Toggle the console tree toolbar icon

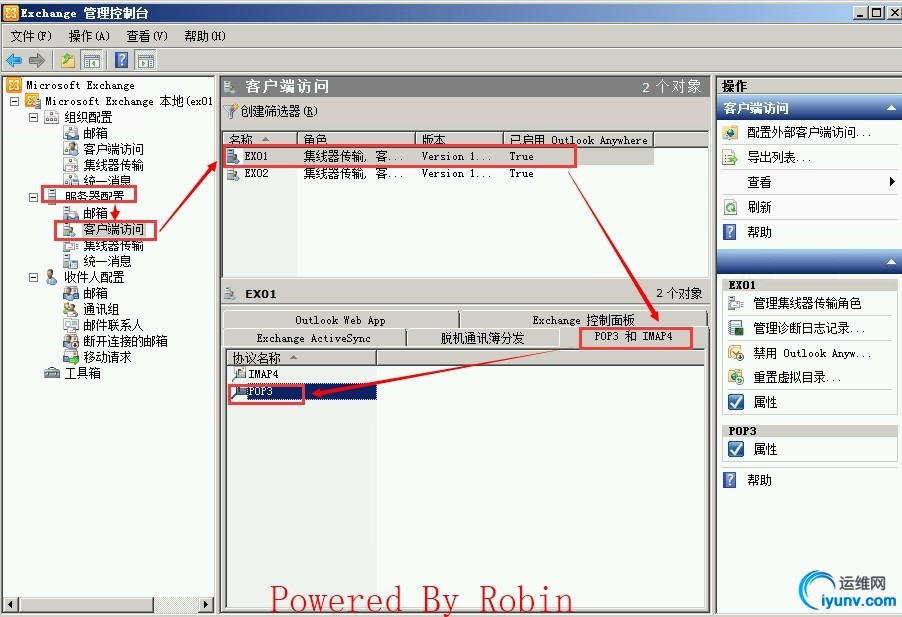91,60
